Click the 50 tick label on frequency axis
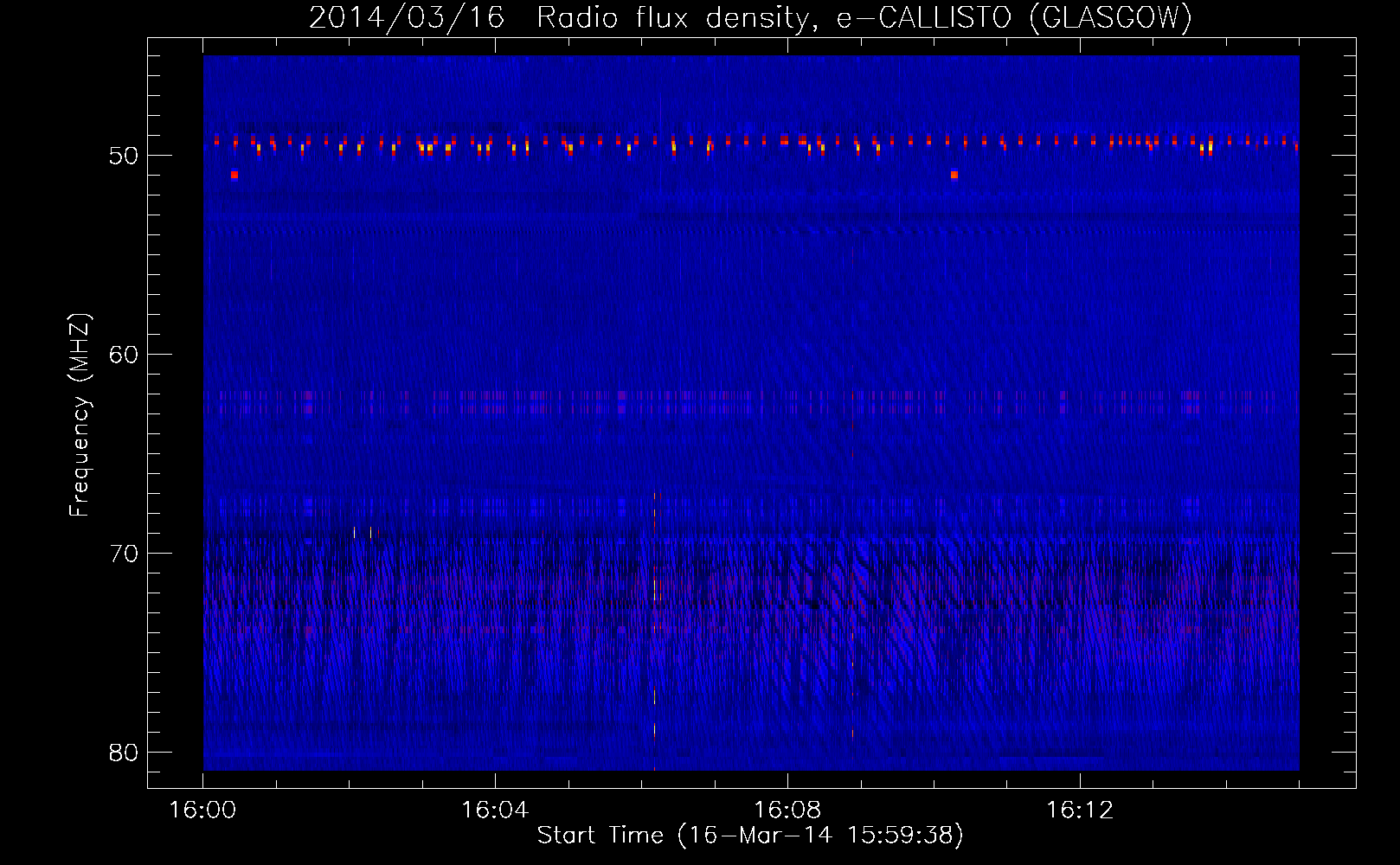 point(125,156)
